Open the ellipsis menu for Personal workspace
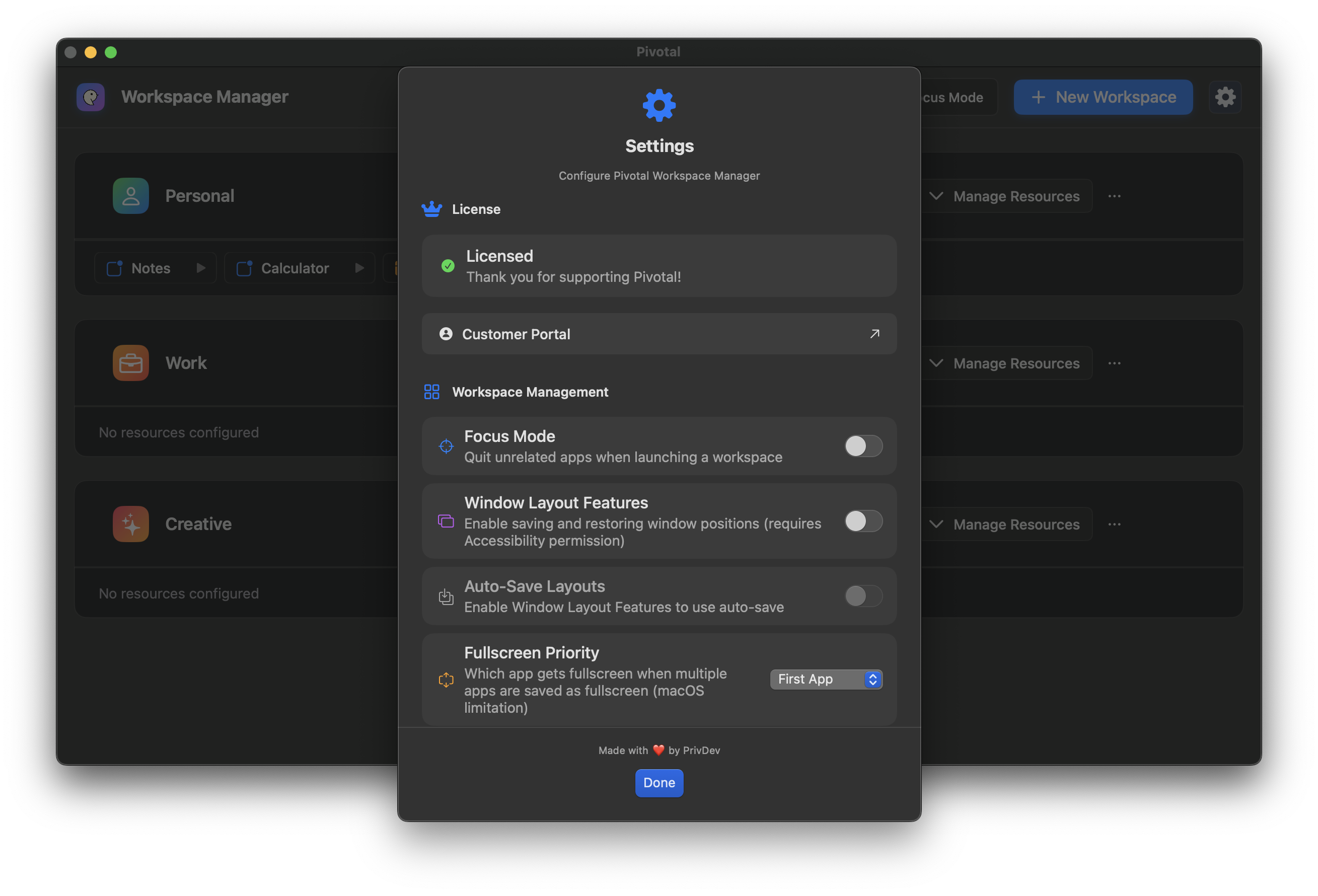The image size is (1318, 896). 1114,196
